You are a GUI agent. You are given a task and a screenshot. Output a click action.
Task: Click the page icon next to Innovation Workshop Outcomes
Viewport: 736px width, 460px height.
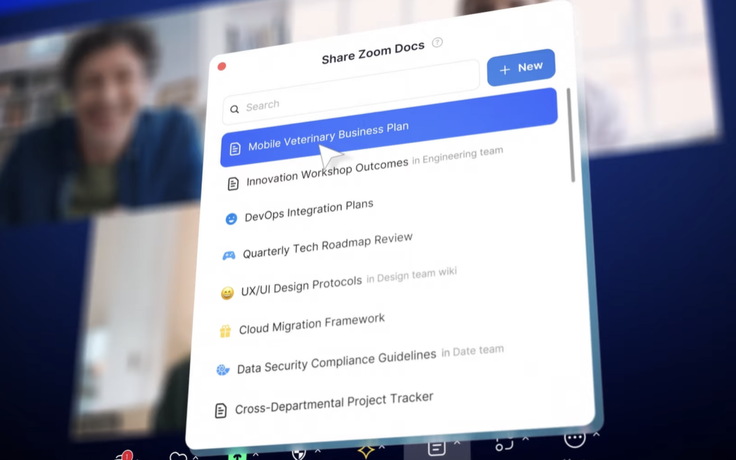pyautogui.click(x=233, y=184)
